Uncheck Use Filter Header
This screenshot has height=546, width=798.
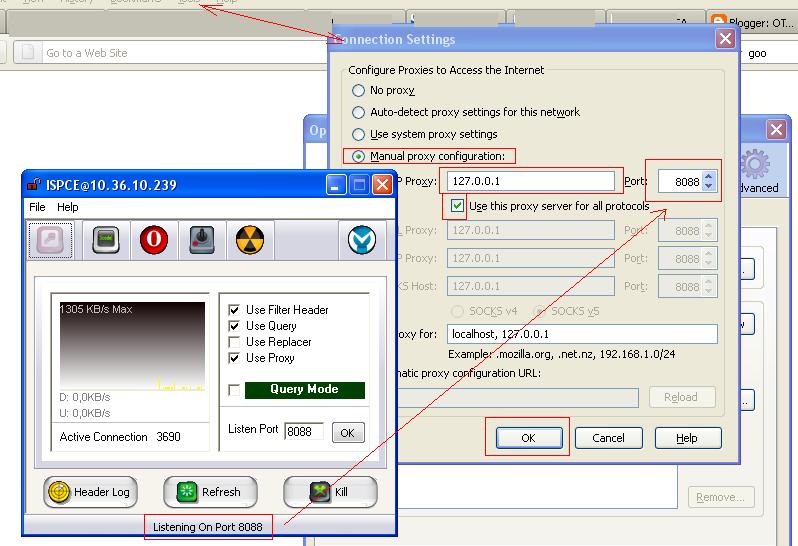tap(234, 310)
